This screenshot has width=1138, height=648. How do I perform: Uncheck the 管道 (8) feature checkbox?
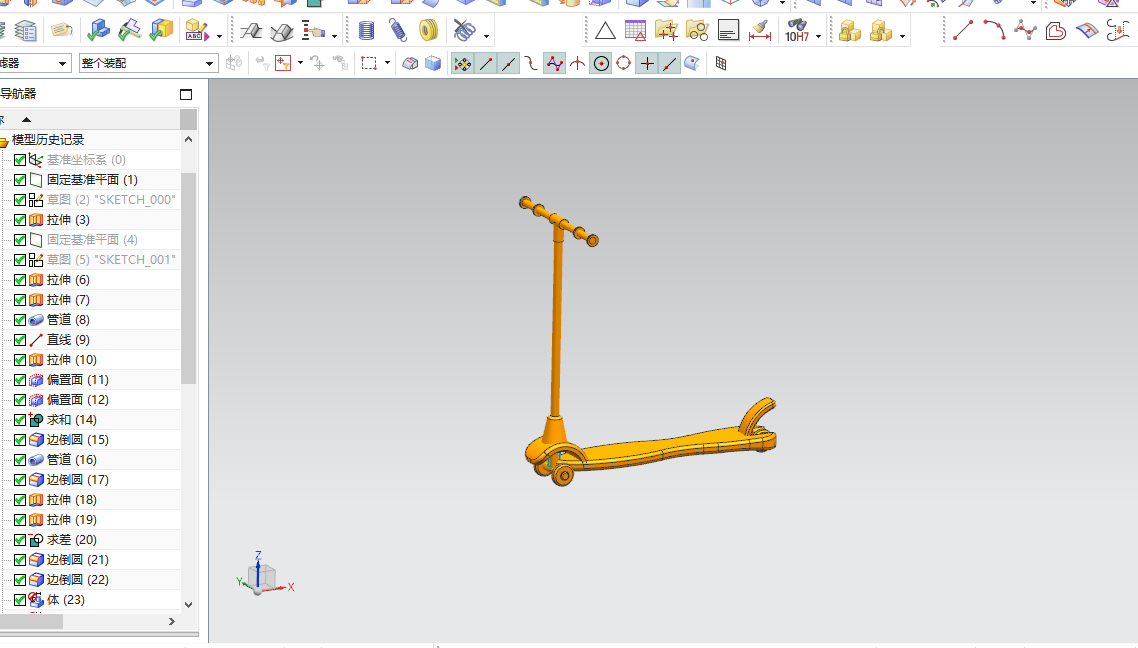[20, 320]
